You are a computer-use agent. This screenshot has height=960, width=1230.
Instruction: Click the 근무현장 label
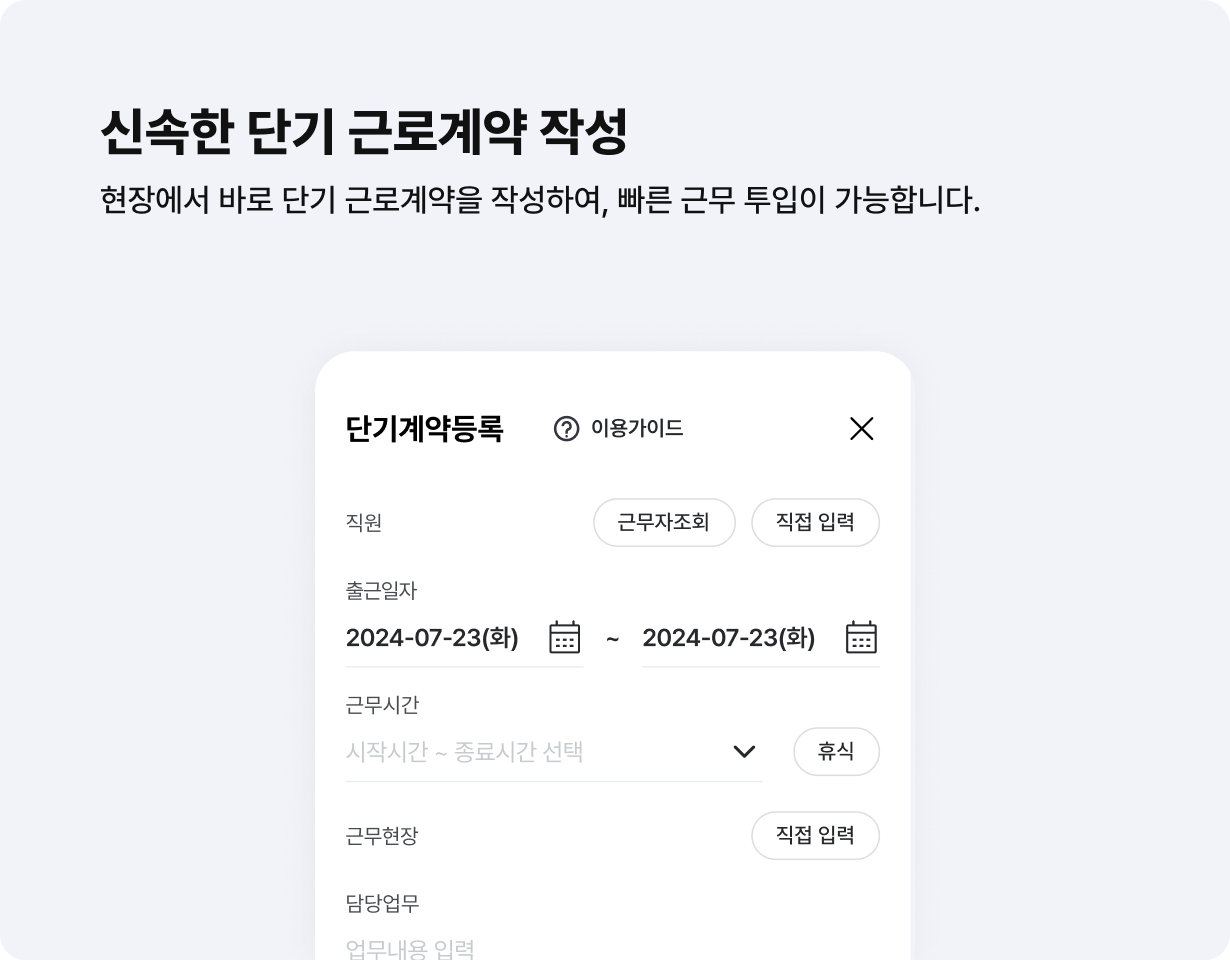point(382,836)
